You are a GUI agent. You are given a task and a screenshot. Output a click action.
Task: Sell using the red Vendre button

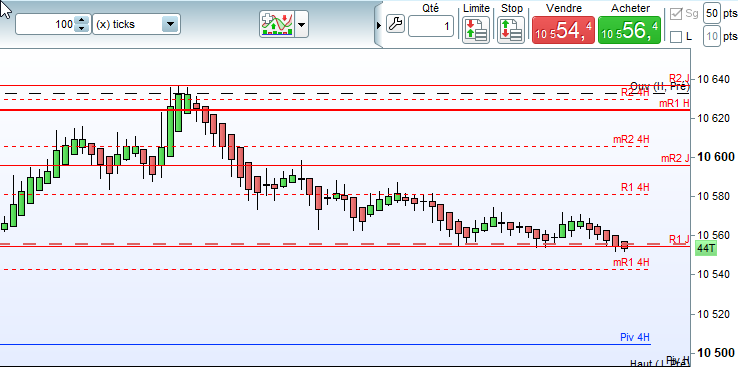(x=563, y=30)
